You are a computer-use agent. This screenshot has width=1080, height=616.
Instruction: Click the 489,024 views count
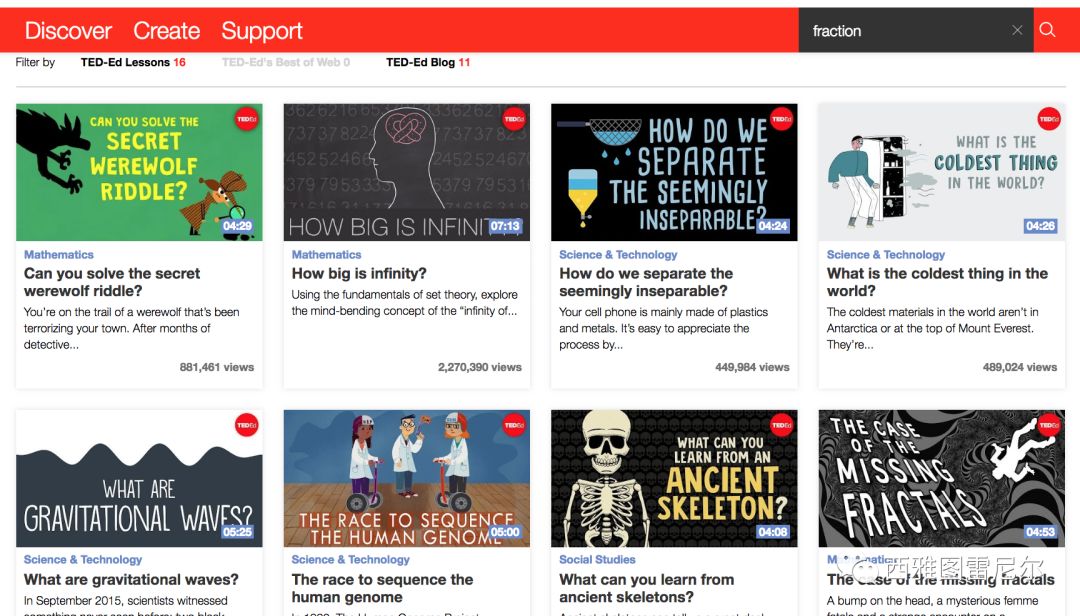coord(1019,367)
